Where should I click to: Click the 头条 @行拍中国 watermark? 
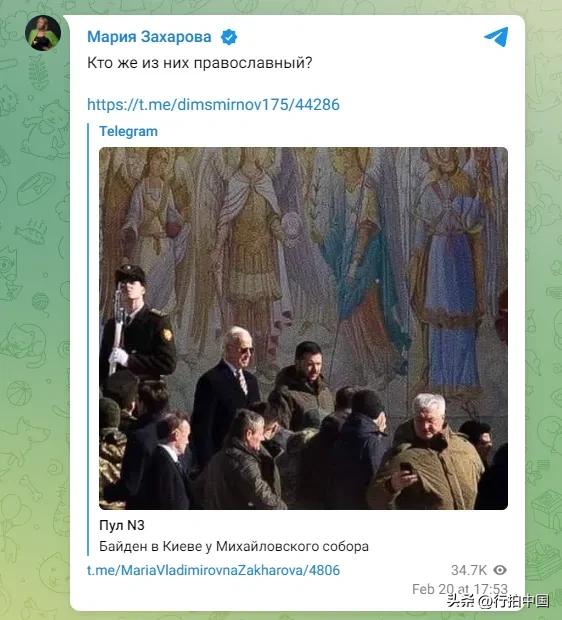499,601
